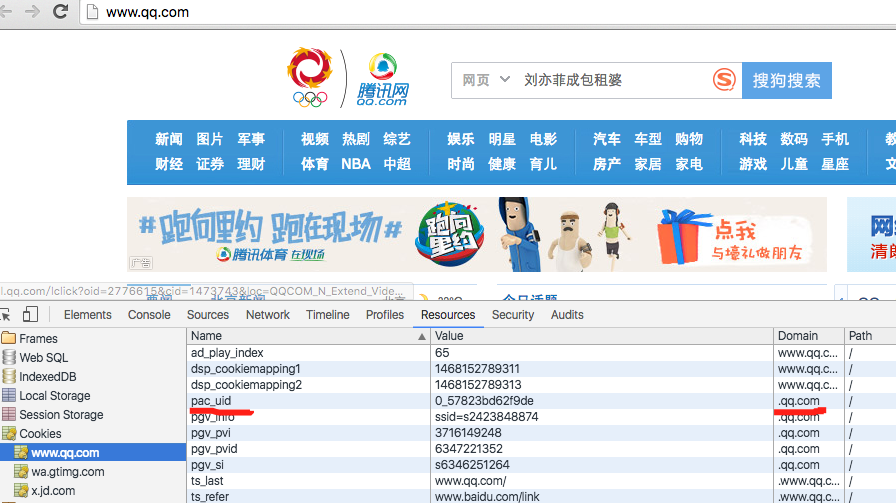Switch to the Network tab
The width and height of the screenshot is (896, 503).
point(267,315)
